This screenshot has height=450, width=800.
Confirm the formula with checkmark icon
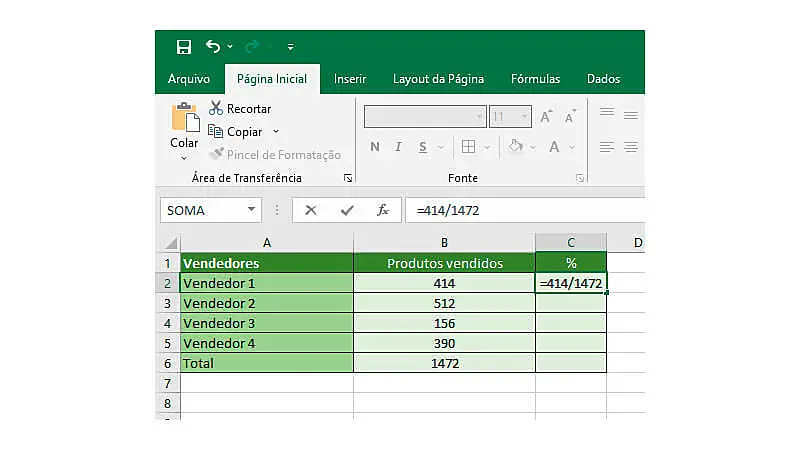point(347,210)
